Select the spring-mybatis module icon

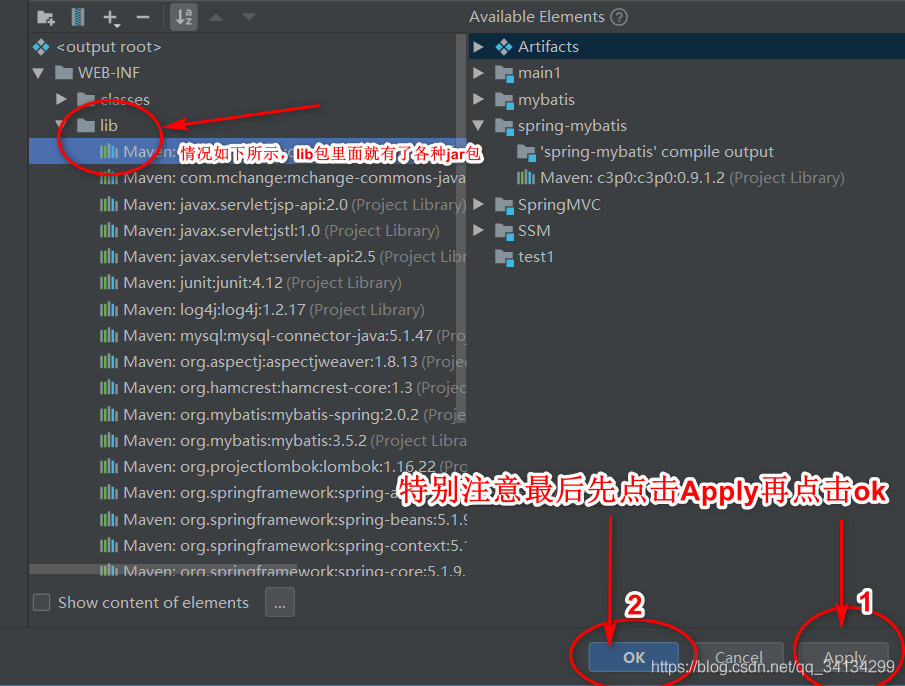click(504, 126)
